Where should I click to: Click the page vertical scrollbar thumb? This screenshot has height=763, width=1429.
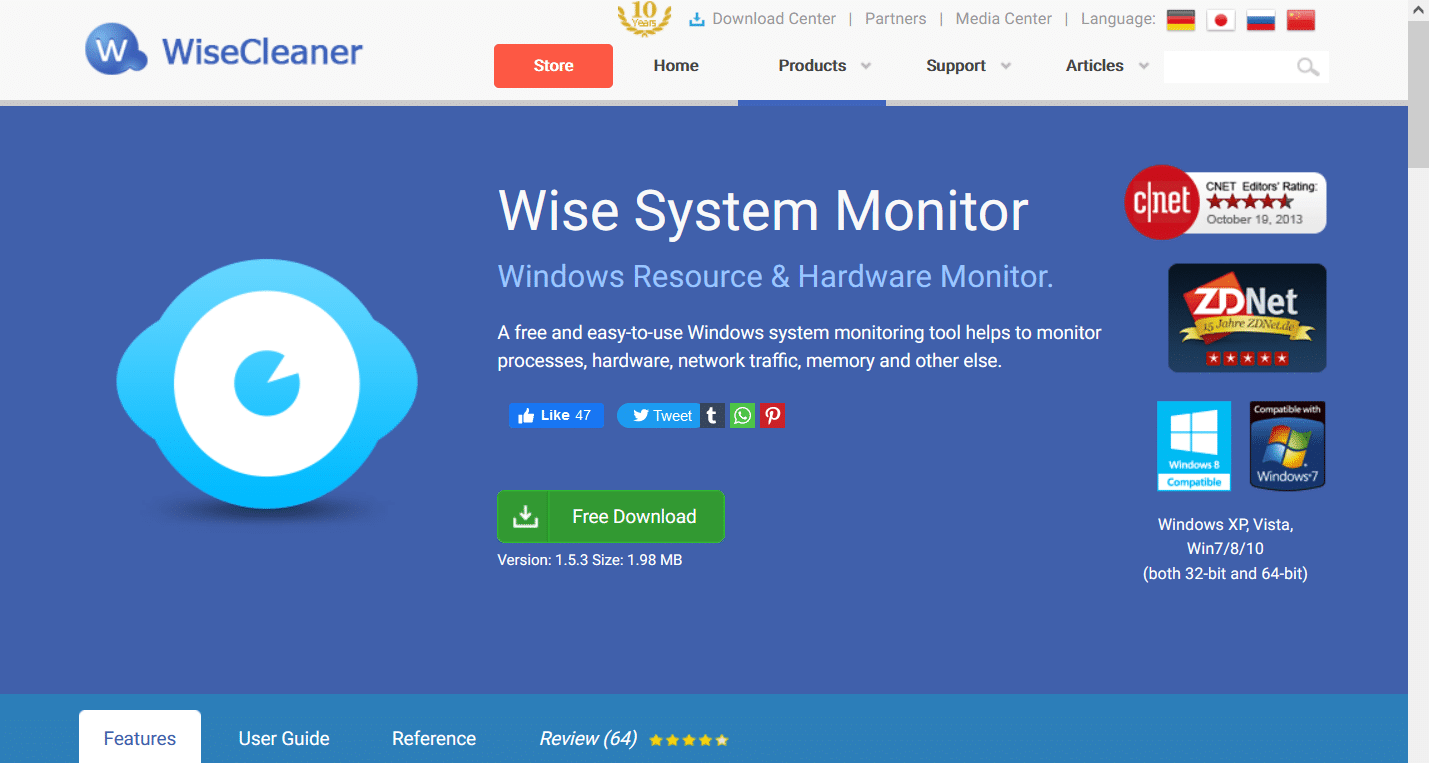(1419, 95)
